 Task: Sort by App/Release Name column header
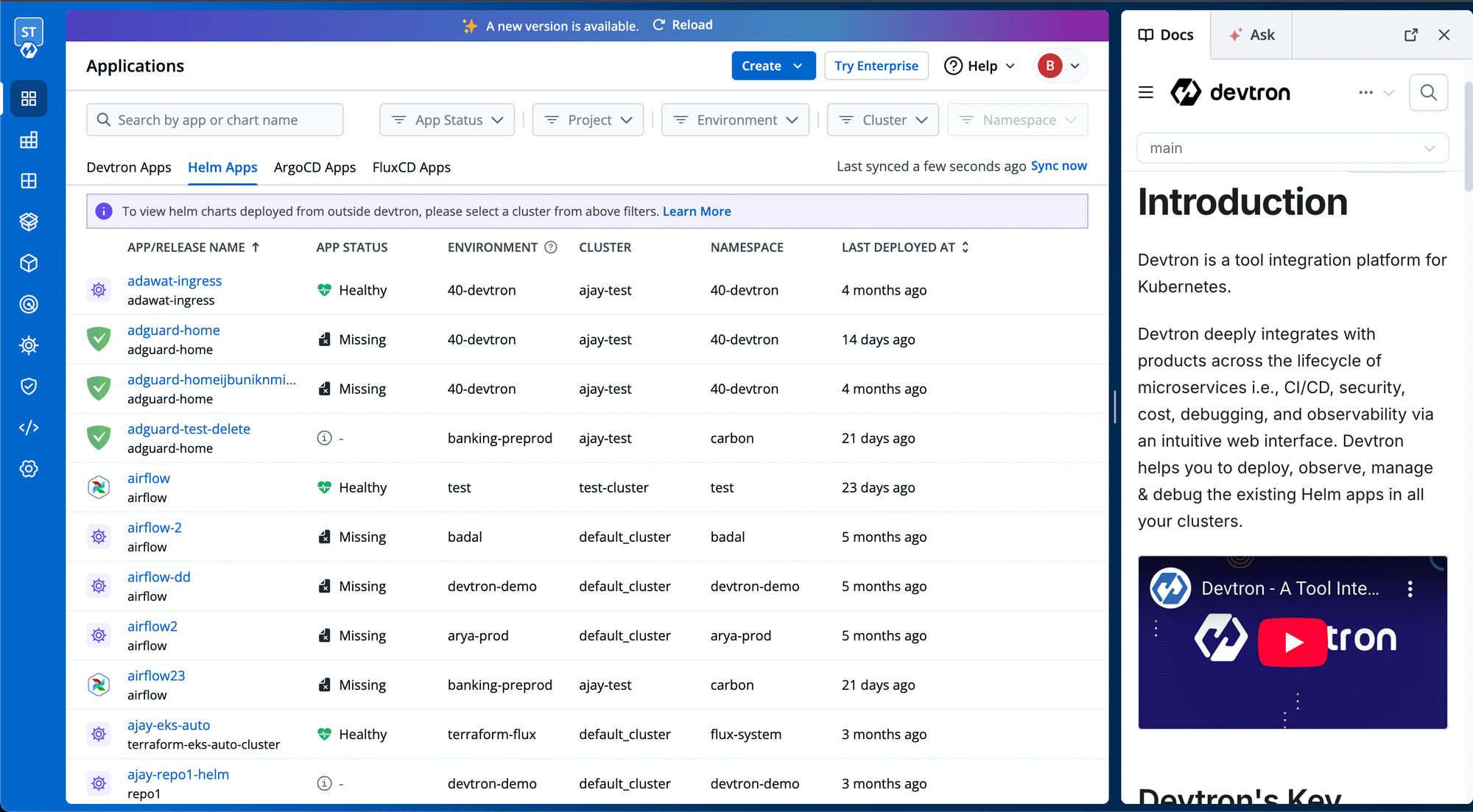point(193,247)
